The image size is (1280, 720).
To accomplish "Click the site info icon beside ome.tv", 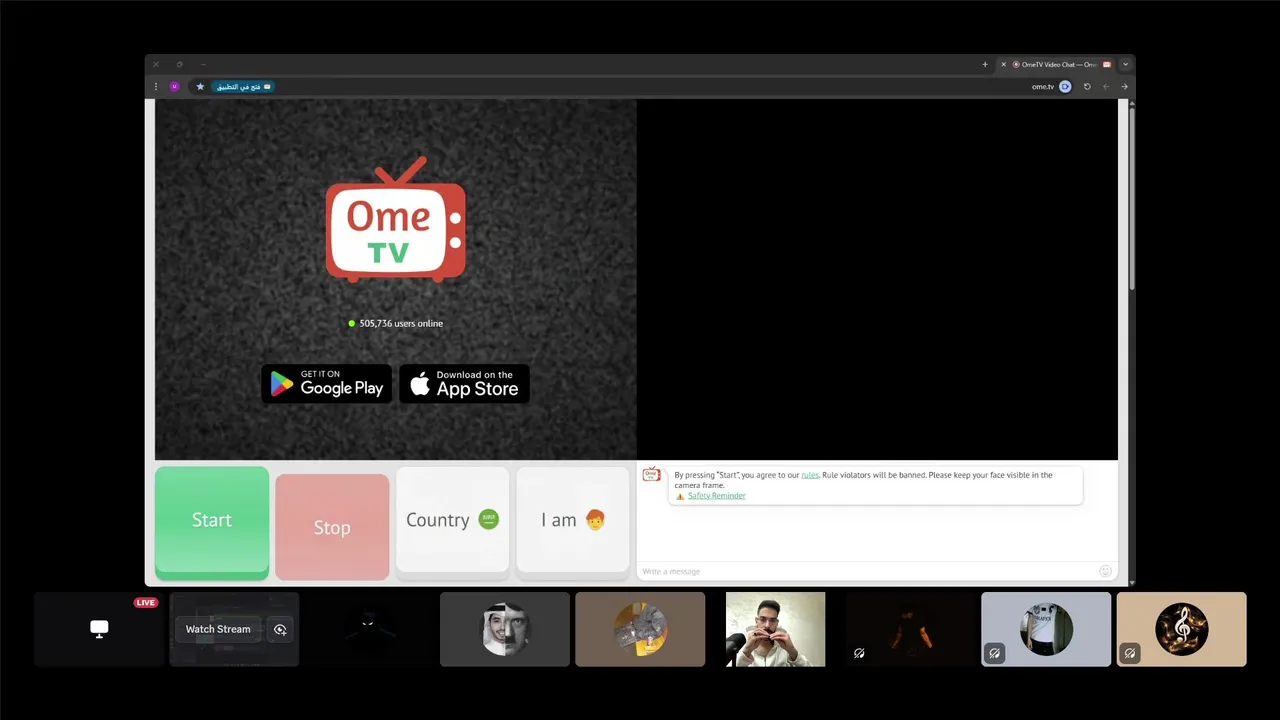I will point(1065,87).
